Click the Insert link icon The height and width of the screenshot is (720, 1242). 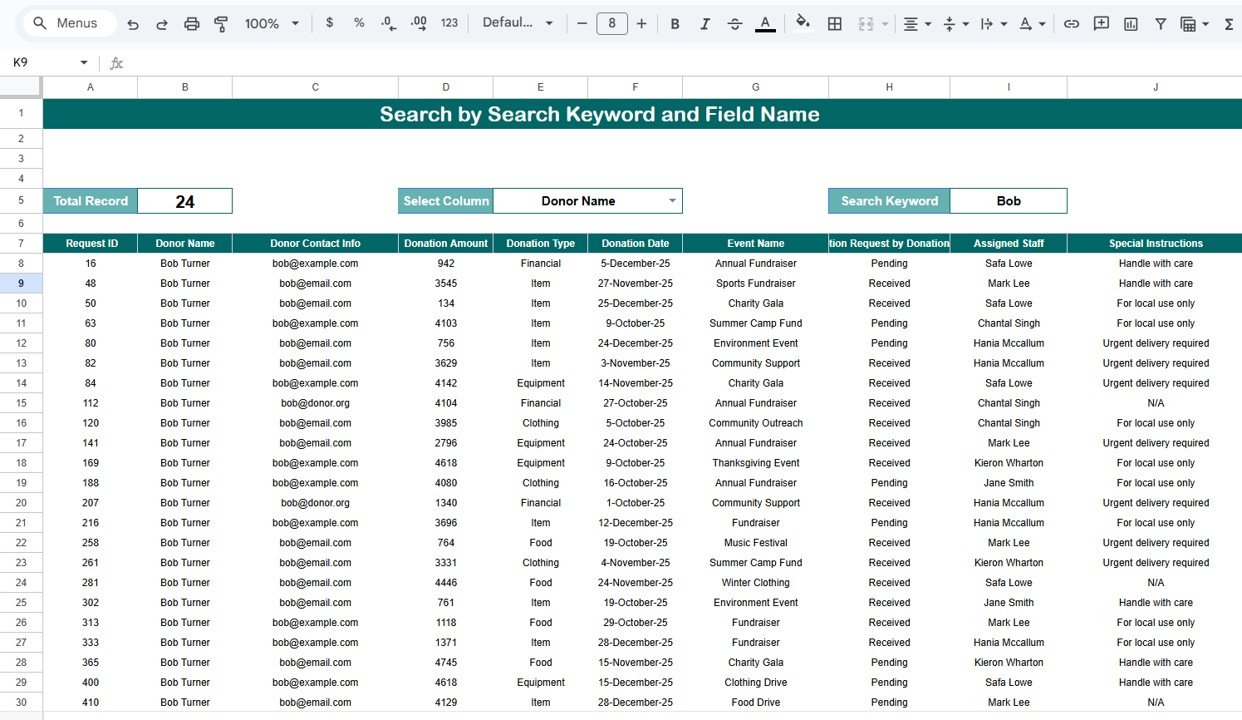tap(1071, 23)
